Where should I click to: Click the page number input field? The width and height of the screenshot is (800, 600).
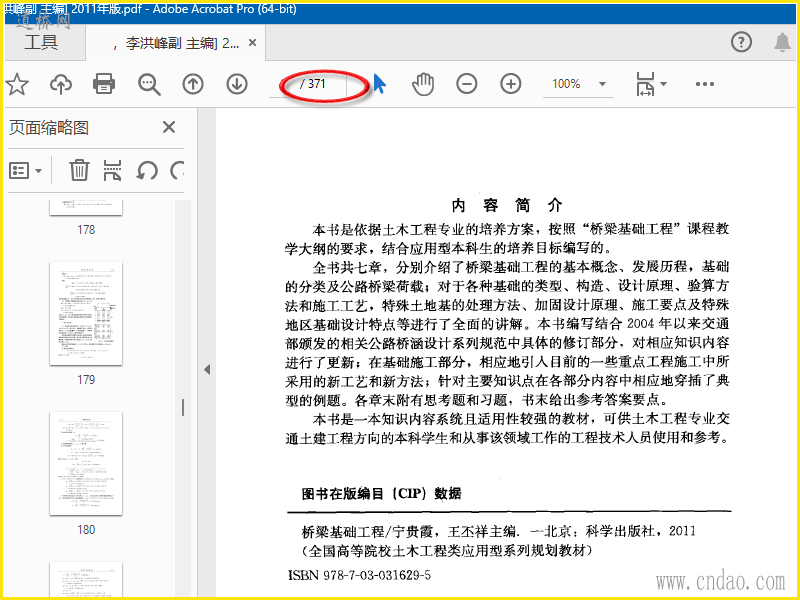283,84
